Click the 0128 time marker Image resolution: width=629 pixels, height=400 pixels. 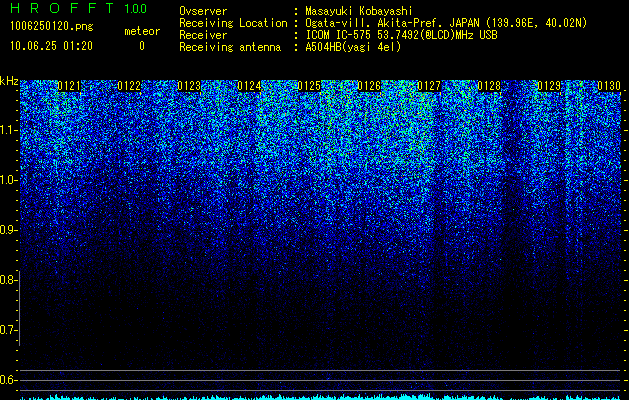(x=489, y=86)
